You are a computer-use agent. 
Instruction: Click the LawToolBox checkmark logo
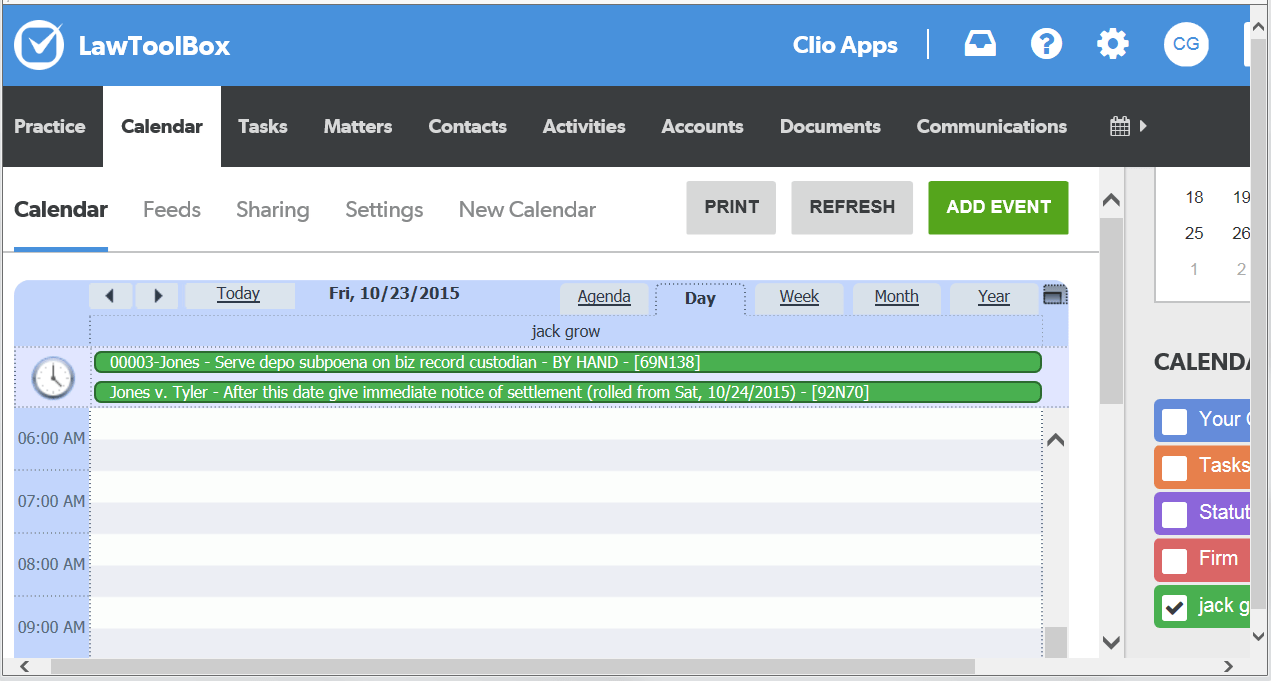point(38,44)
